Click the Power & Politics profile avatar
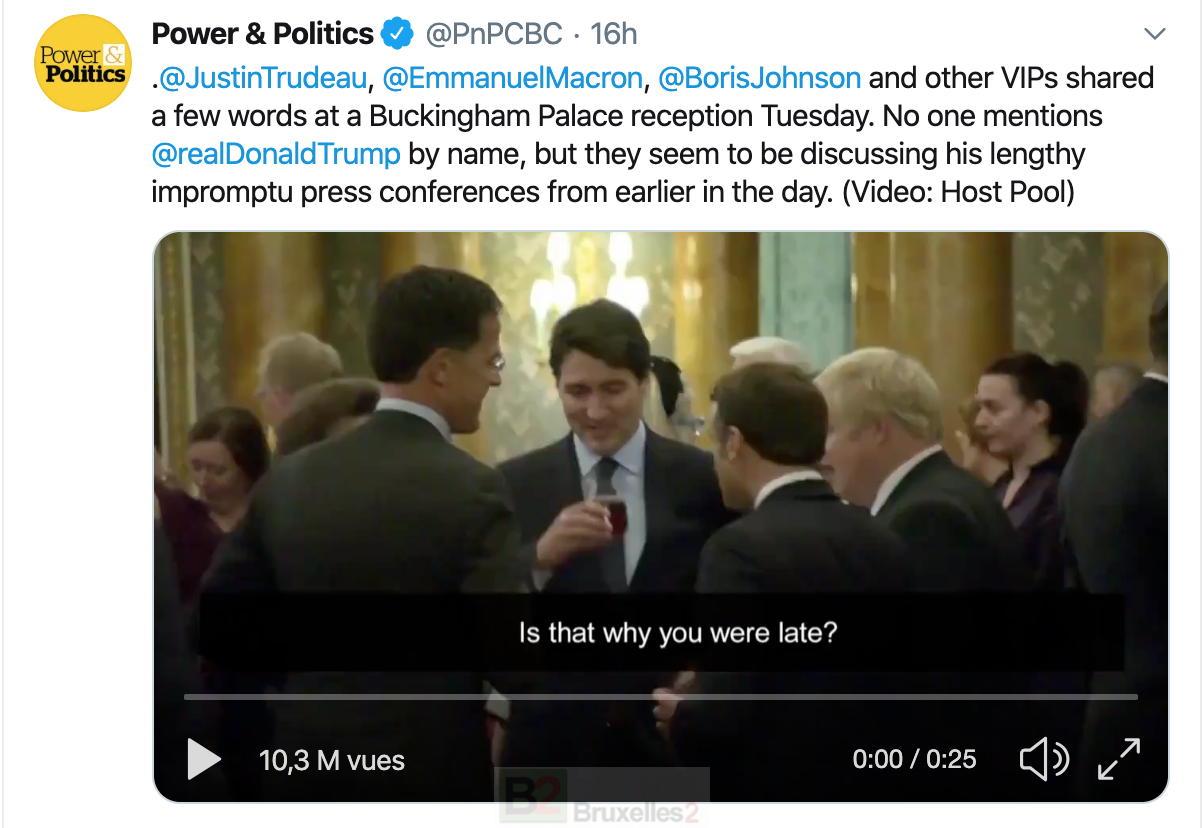 point(83,62)
